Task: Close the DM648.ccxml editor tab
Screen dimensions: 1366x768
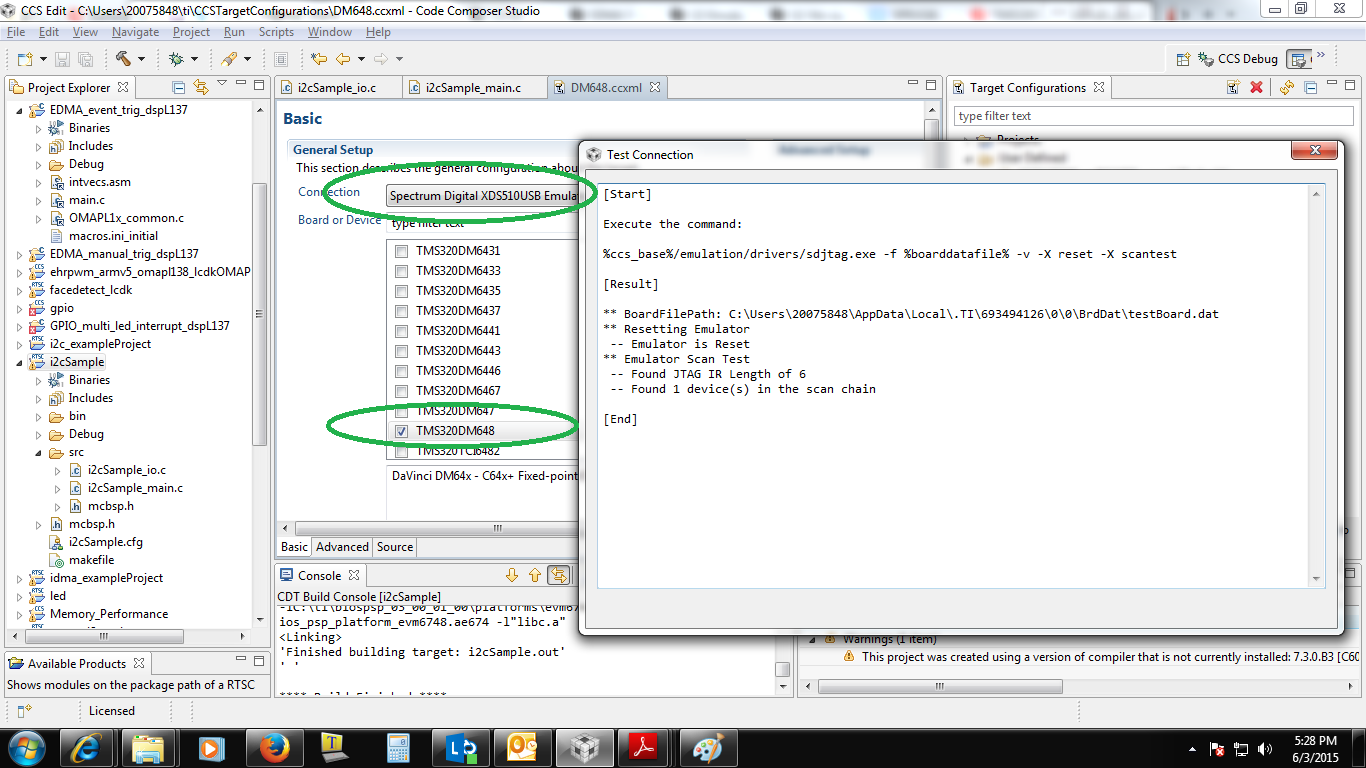Action: [655, 87]
